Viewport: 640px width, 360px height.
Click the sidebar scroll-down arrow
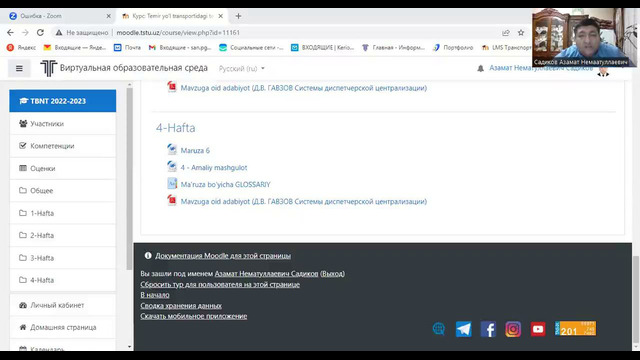(129, 347)
